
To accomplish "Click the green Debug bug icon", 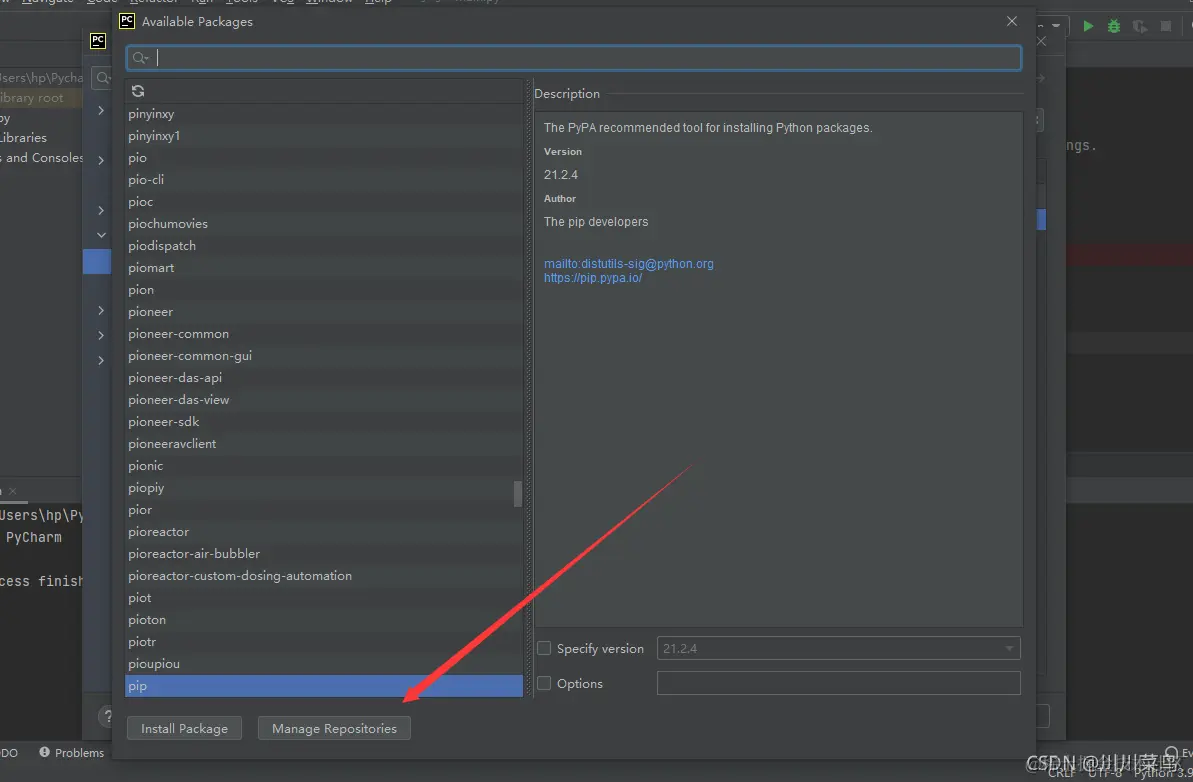I will coord(1114,26).
